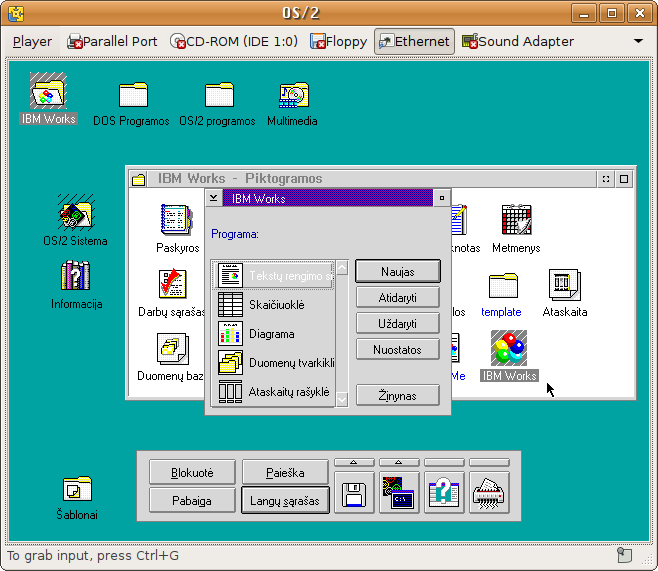Open the Player menu
The width and height of the screenshot is (658, 571).
pos(32,42)
